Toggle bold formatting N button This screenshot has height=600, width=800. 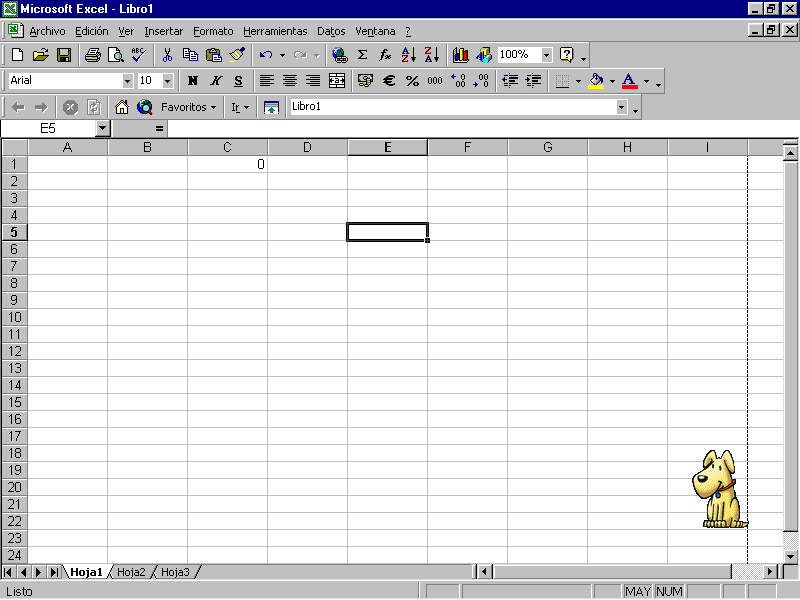pyautogui.click(x=192, y=81)
